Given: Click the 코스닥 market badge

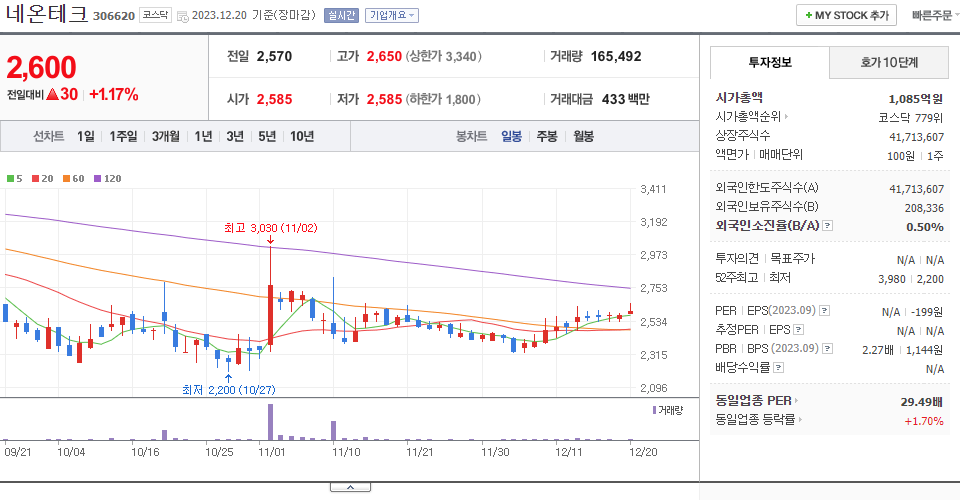Looking at the screenshot, I should point(155,15).
